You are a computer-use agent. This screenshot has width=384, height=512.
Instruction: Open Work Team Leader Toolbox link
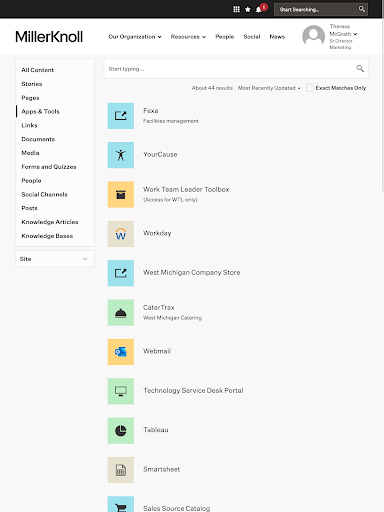186,189
